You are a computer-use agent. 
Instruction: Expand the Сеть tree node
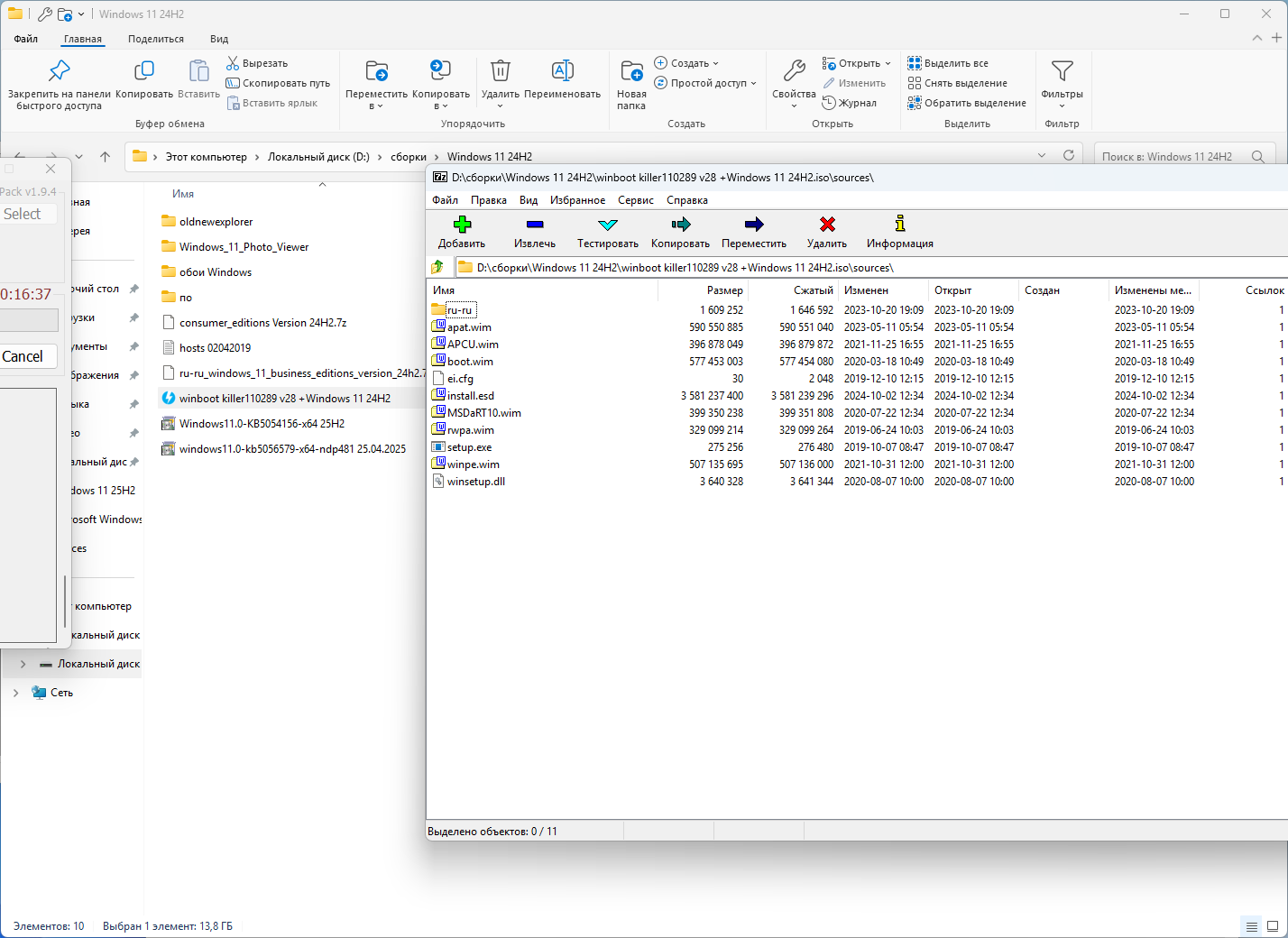pyautogui.click(x=15, y=693)
